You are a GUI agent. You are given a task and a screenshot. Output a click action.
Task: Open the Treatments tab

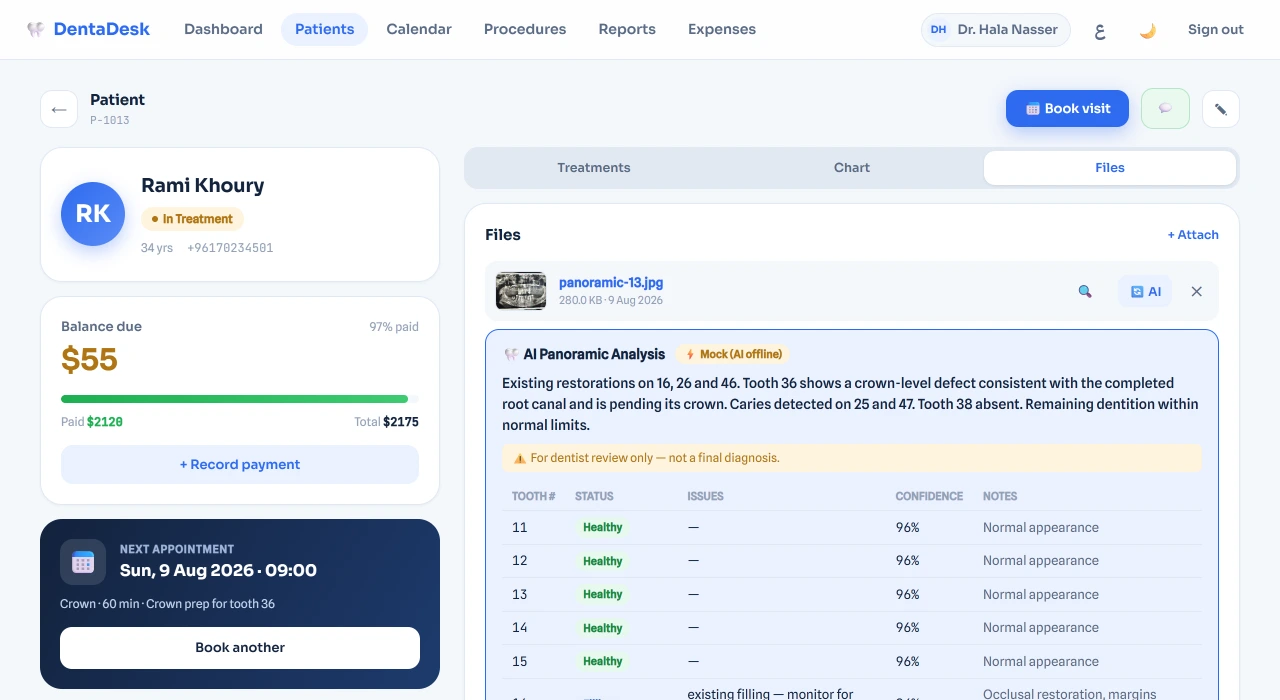point(594,168)
